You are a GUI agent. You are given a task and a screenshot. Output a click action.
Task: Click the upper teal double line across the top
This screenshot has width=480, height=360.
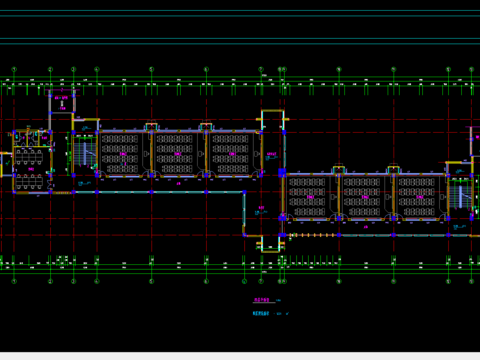click(x=240, y=13)
